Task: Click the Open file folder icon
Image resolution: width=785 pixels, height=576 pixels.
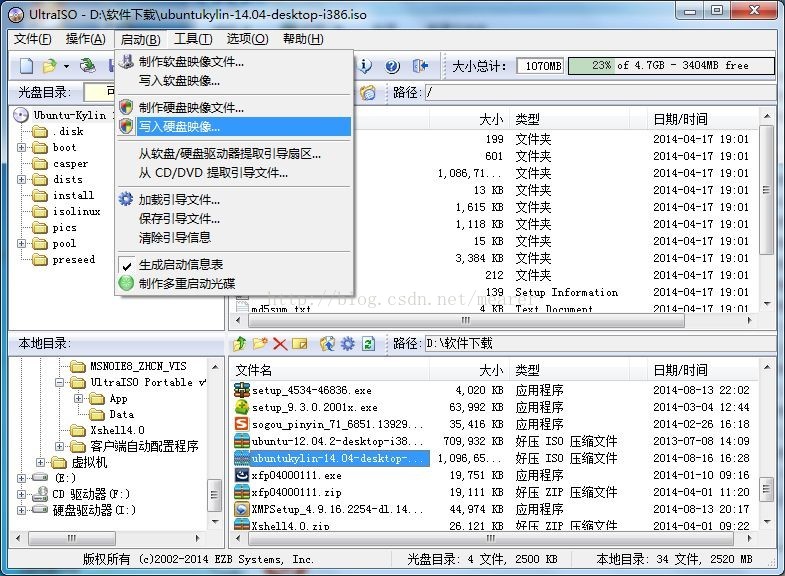Action: coord(50,66)
